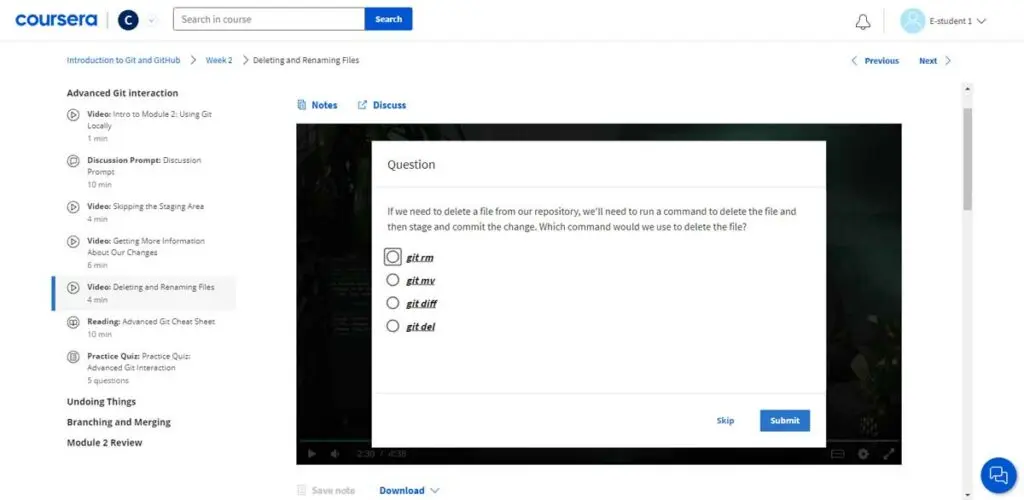Expand the arrow beside the C badge

pyautogui.click(x=152, y=20)
